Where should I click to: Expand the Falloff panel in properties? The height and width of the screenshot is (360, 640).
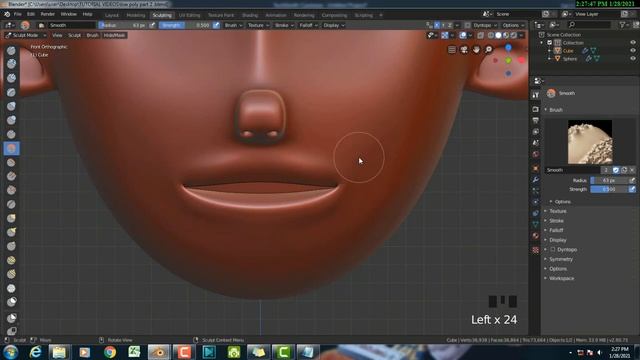point(556,230)
